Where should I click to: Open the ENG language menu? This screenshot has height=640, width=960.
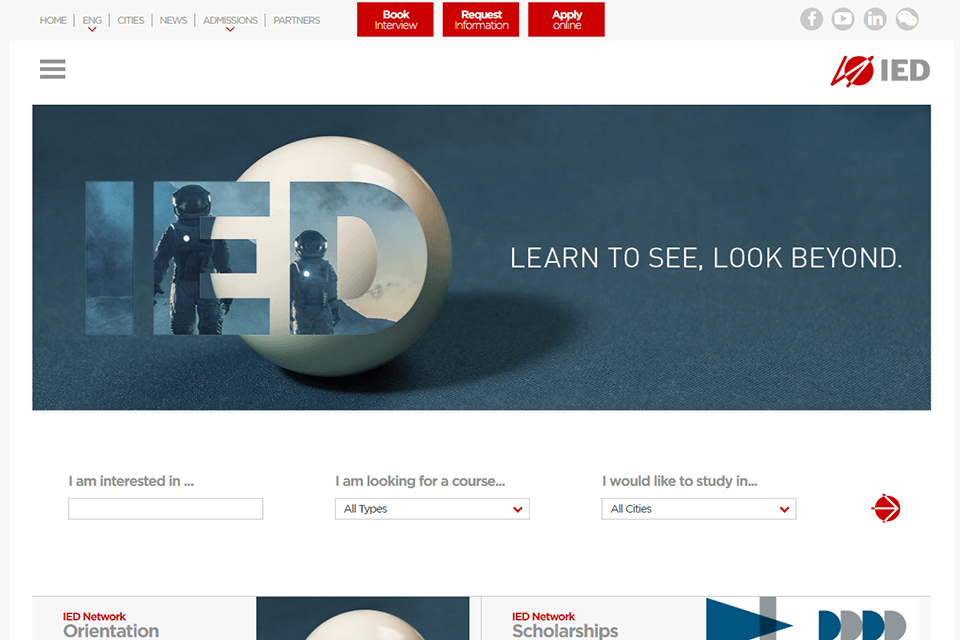(x=92, y=21)
